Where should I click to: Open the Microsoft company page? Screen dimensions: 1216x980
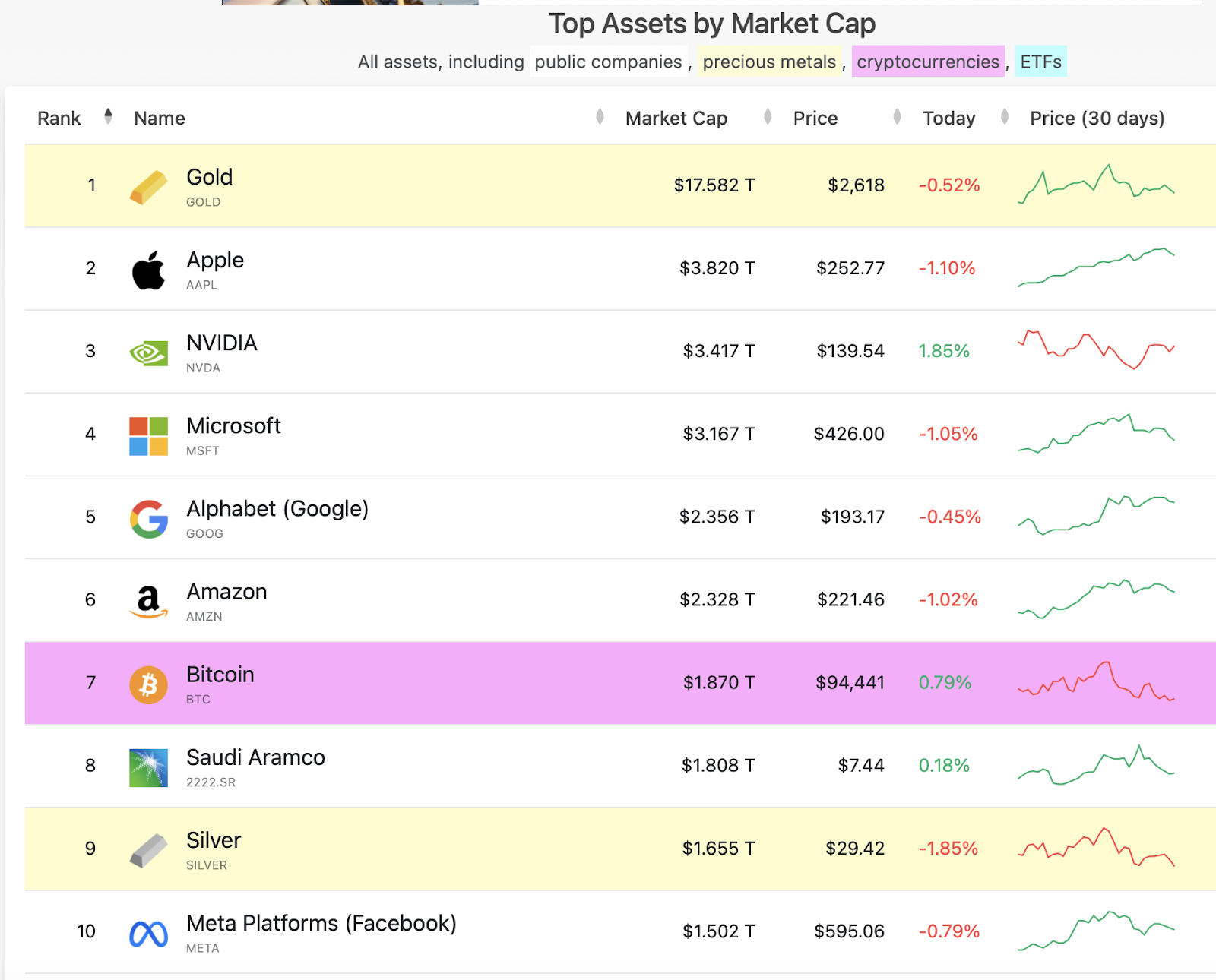pos(233,425)
